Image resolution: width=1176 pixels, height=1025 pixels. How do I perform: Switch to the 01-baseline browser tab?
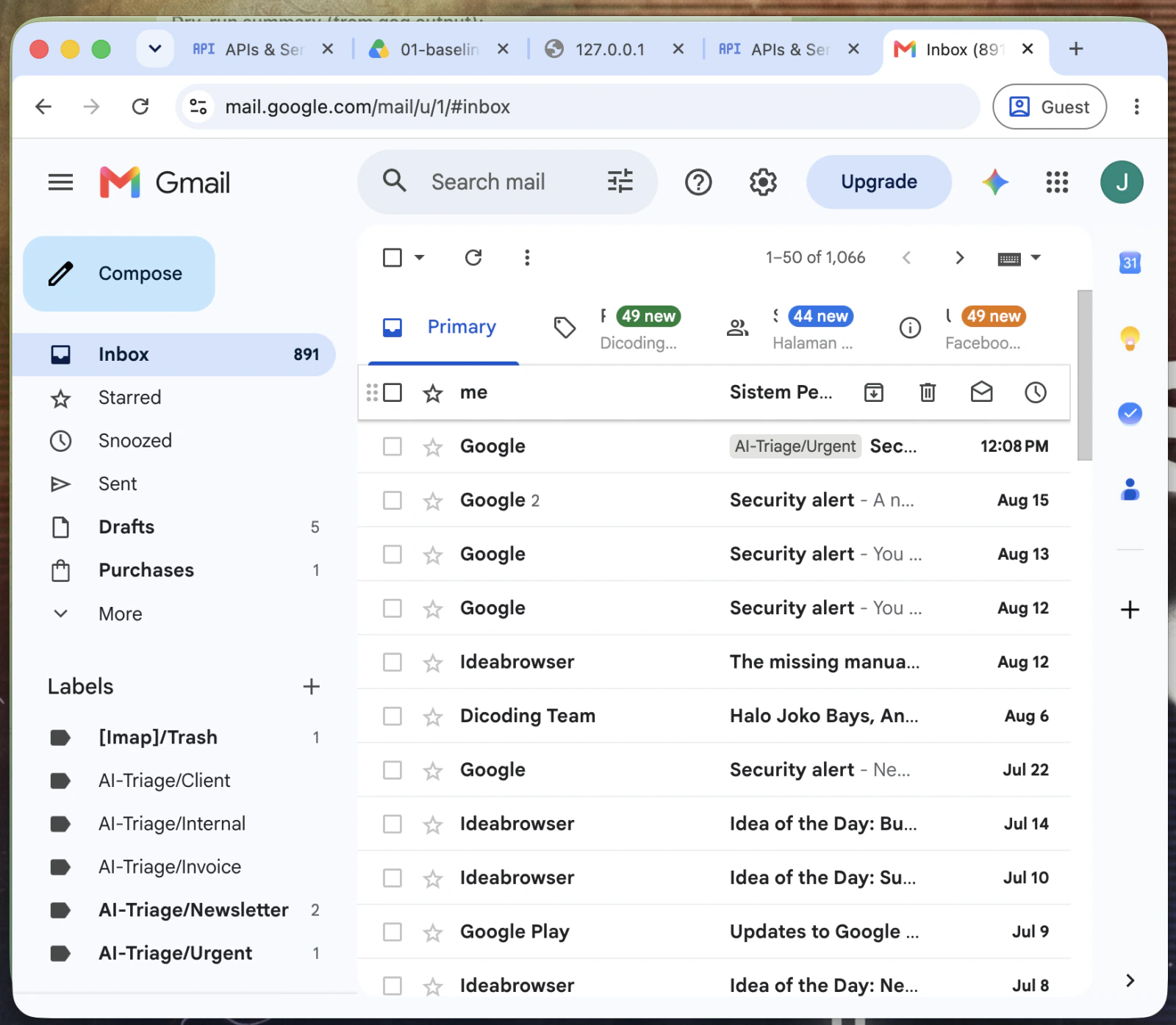[x=439, y=49]
